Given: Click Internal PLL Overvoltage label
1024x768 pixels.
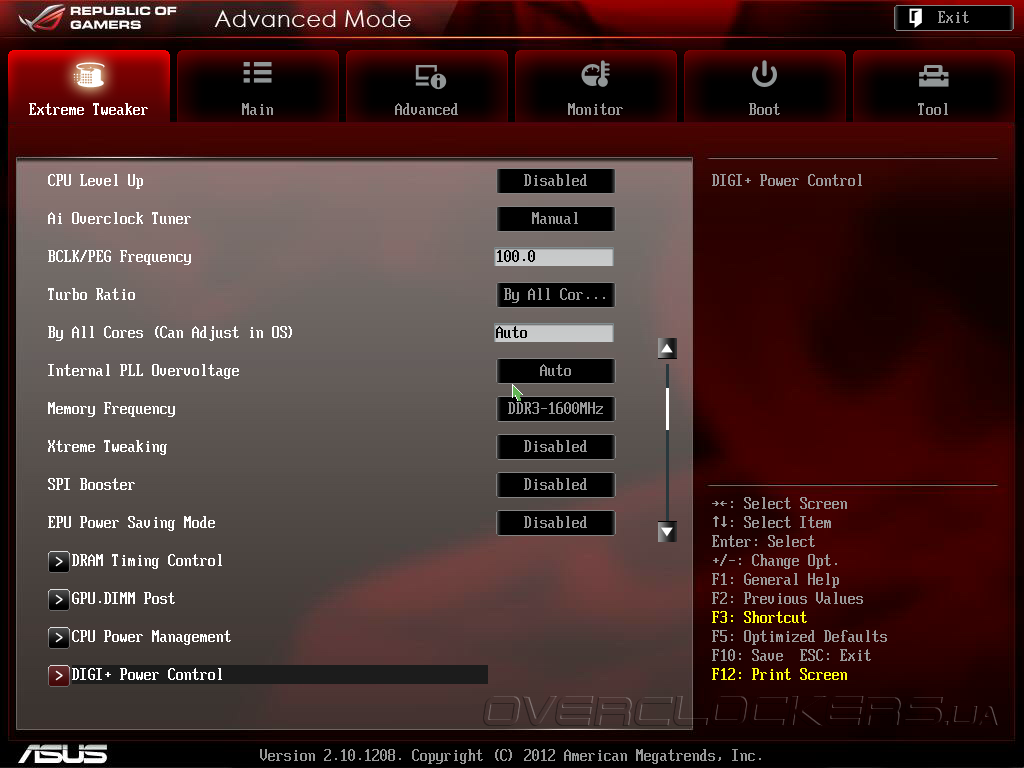Looking at the screenshot, I should point(143,371).
